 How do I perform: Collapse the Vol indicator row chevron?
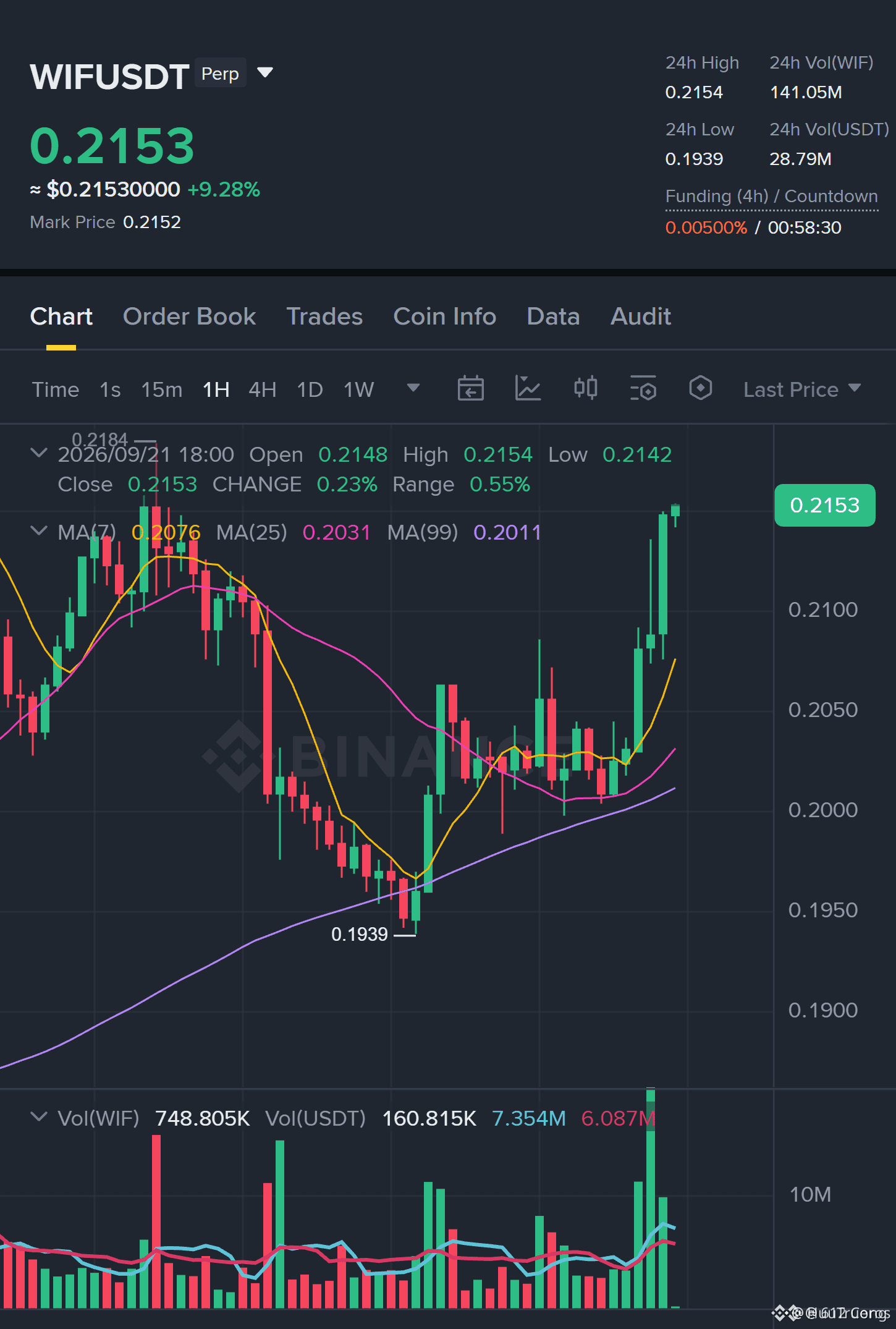click(x=38, y=1117)
